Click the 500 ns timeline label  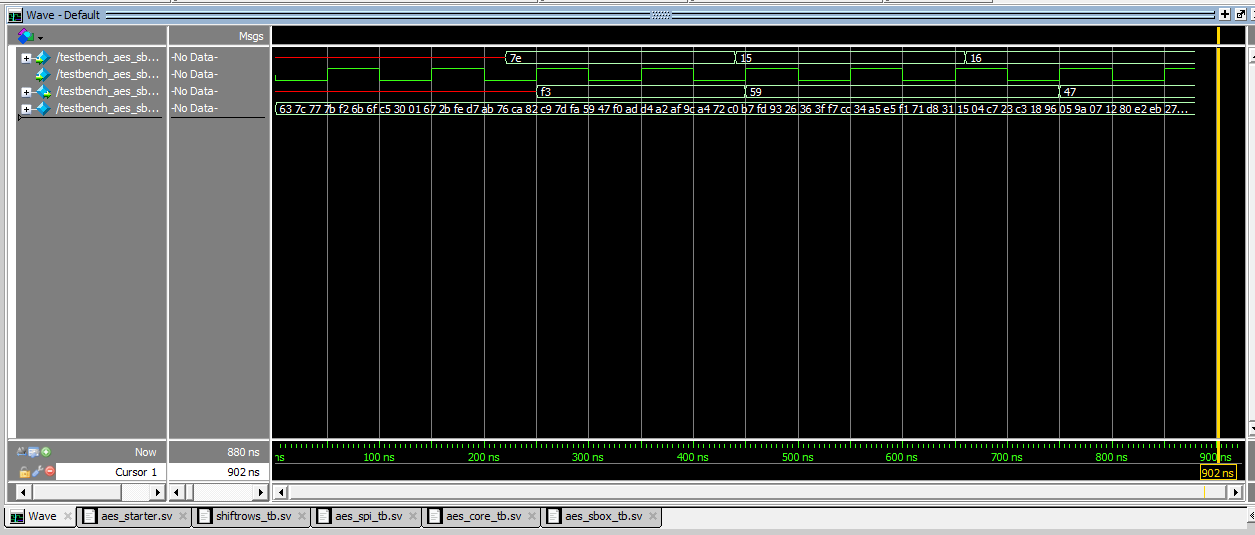pyautogui.click(x=797, y=457)
